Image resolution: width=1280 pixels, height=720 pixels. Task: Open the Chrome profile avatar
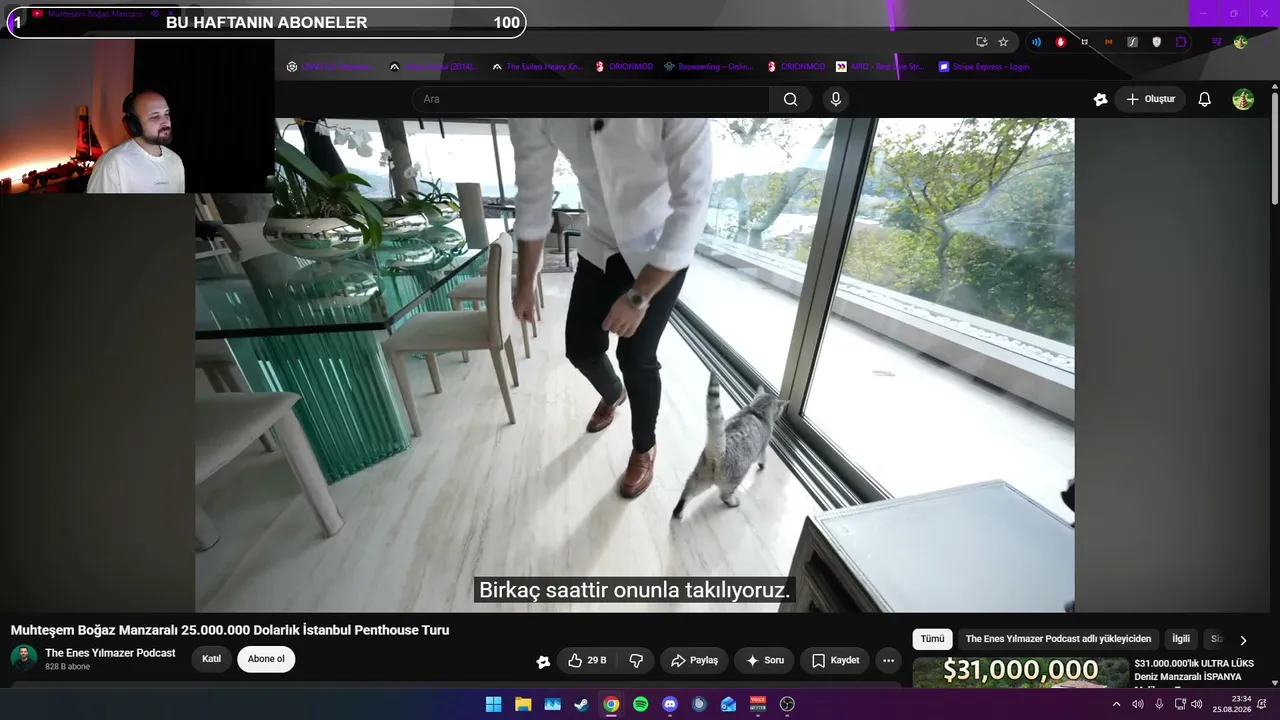1241,42
